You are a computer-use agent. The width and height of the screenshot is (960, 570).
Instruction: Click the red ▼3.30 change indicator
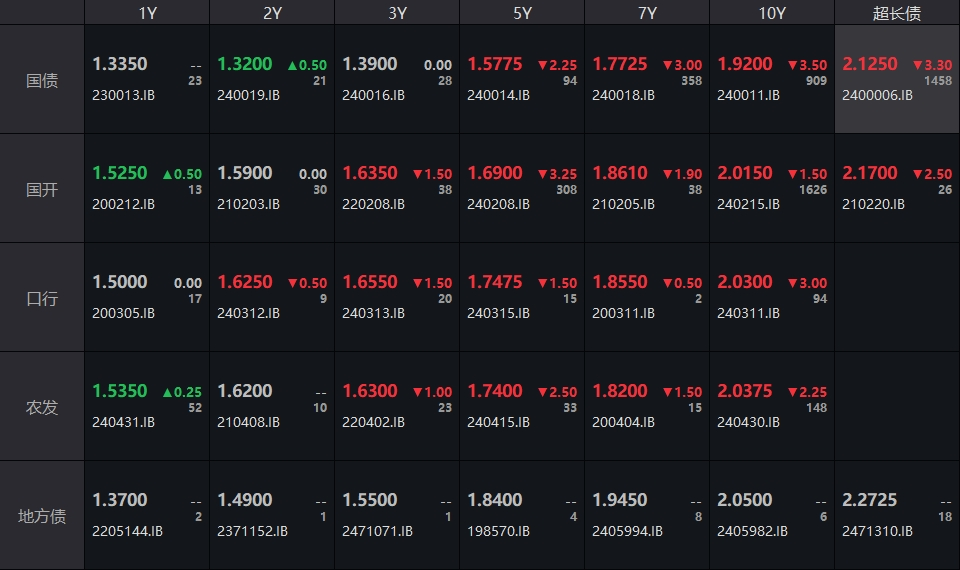click(x=932, y=65)
